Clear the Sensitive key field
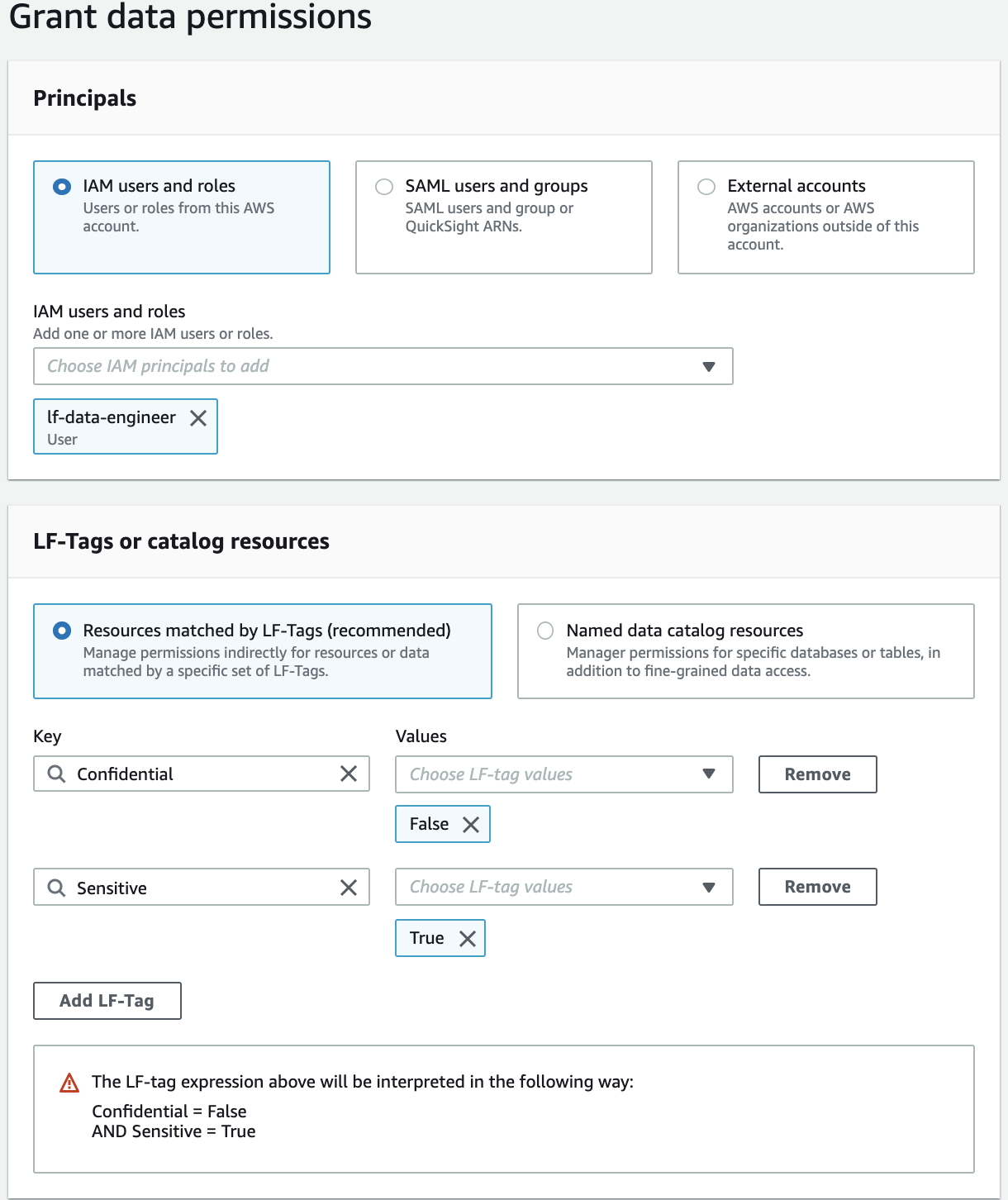The width and height of the screenshot is (1008, 1200). pyautogui.click(x=349, y=888)
